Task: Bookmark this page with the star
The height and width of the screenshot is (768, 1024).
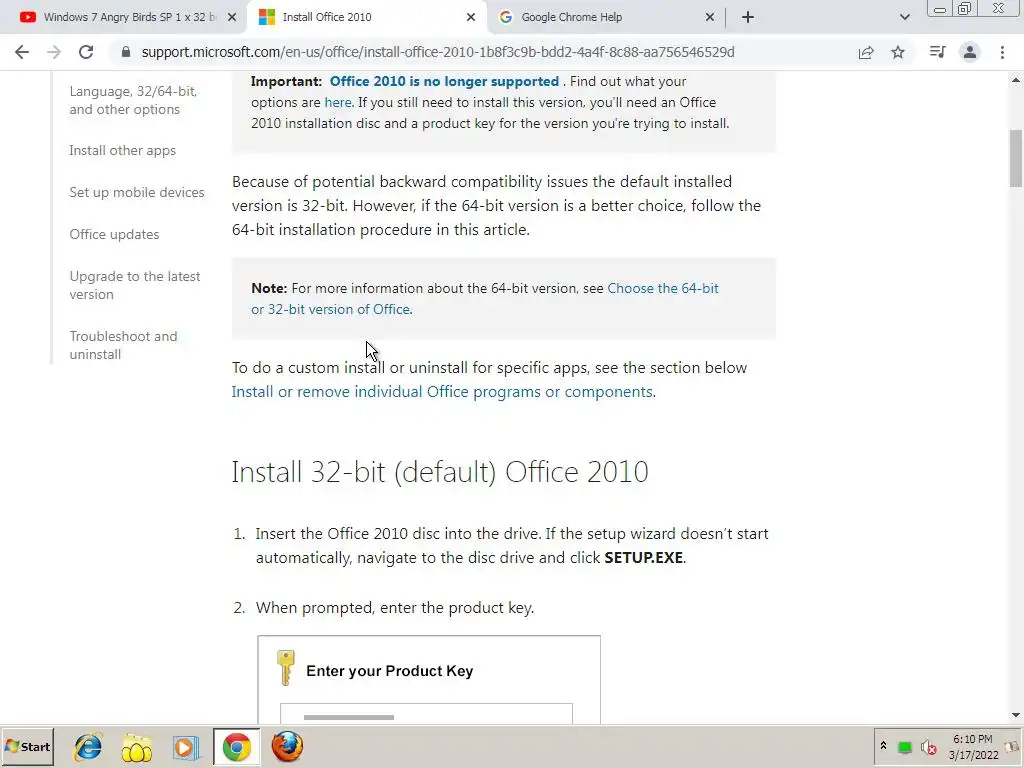Action: [898, 52]
